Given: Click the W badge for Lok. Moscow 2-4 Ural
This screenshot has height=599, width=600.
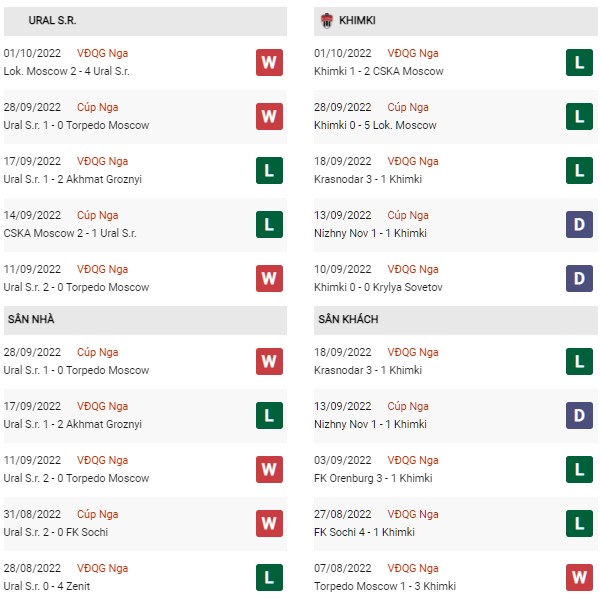Looking at the screenshot, I should [269, 62].
